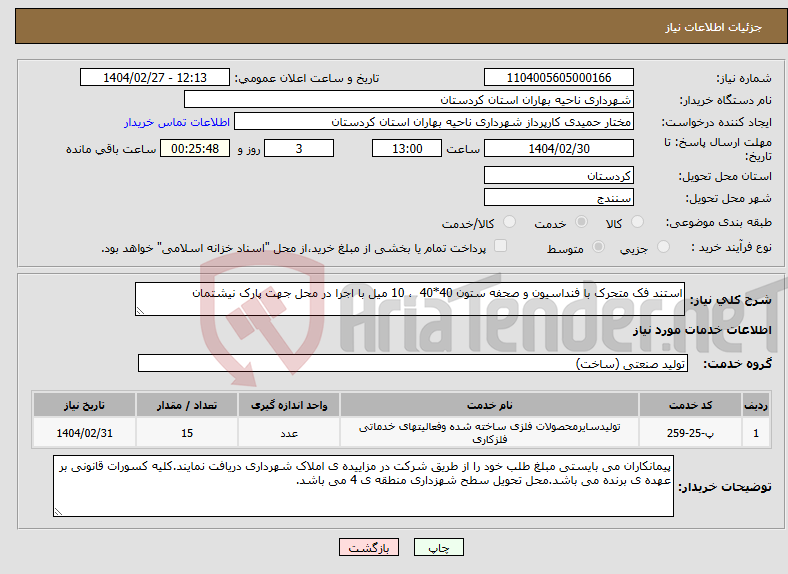Click the resize handle of description textarea
Image resolution: width=788 pixels, height=574 pixels.
[x=140, y=311]
